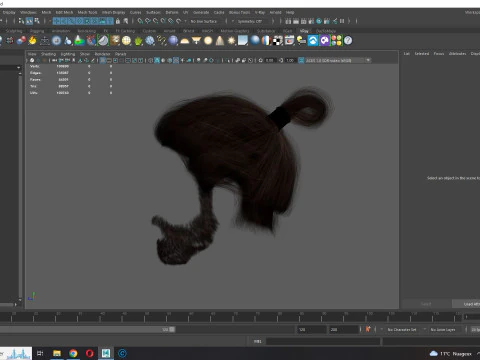The image size is (480, 360).
Task: Open Chrome from the Windows taskbar
Action: (73, 353)
